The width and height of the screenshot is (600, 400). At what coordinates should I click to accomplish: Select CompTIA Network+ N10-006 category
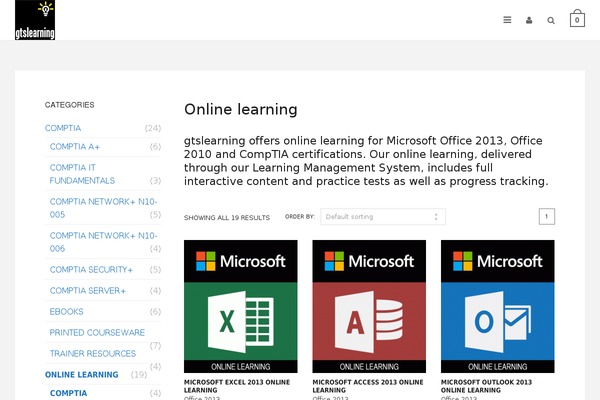tap(103, 242)
